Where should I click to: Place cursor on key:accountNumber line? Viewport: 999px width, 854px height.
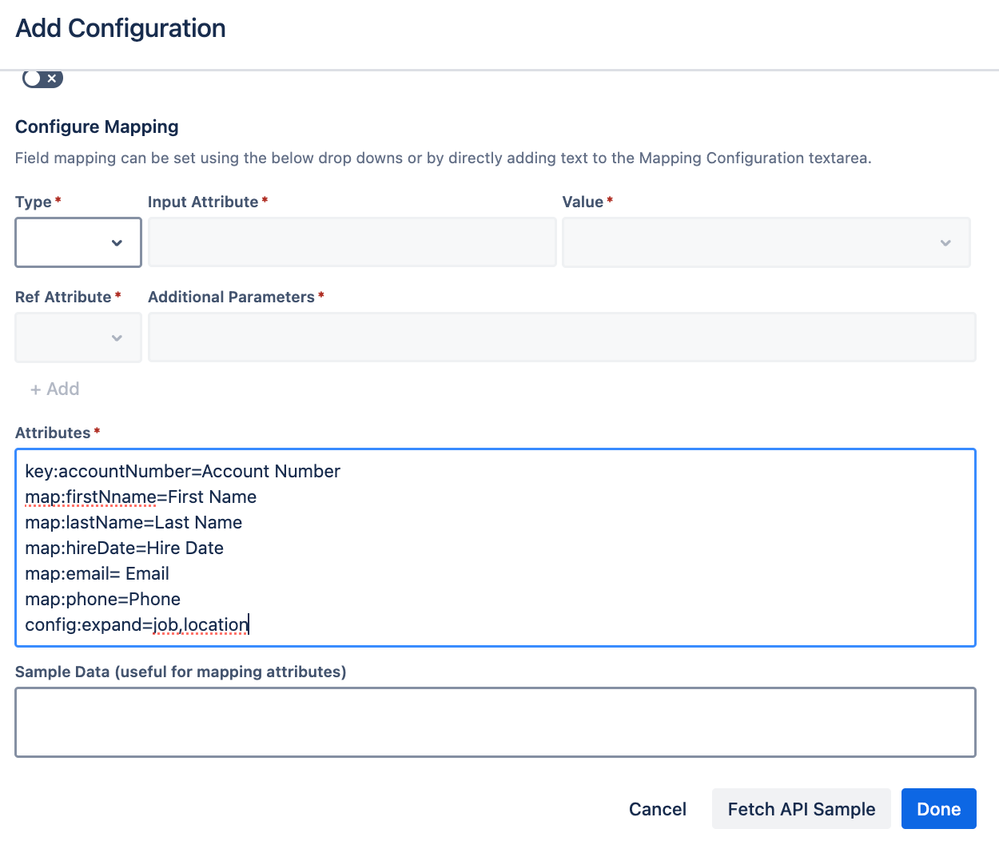183,471
